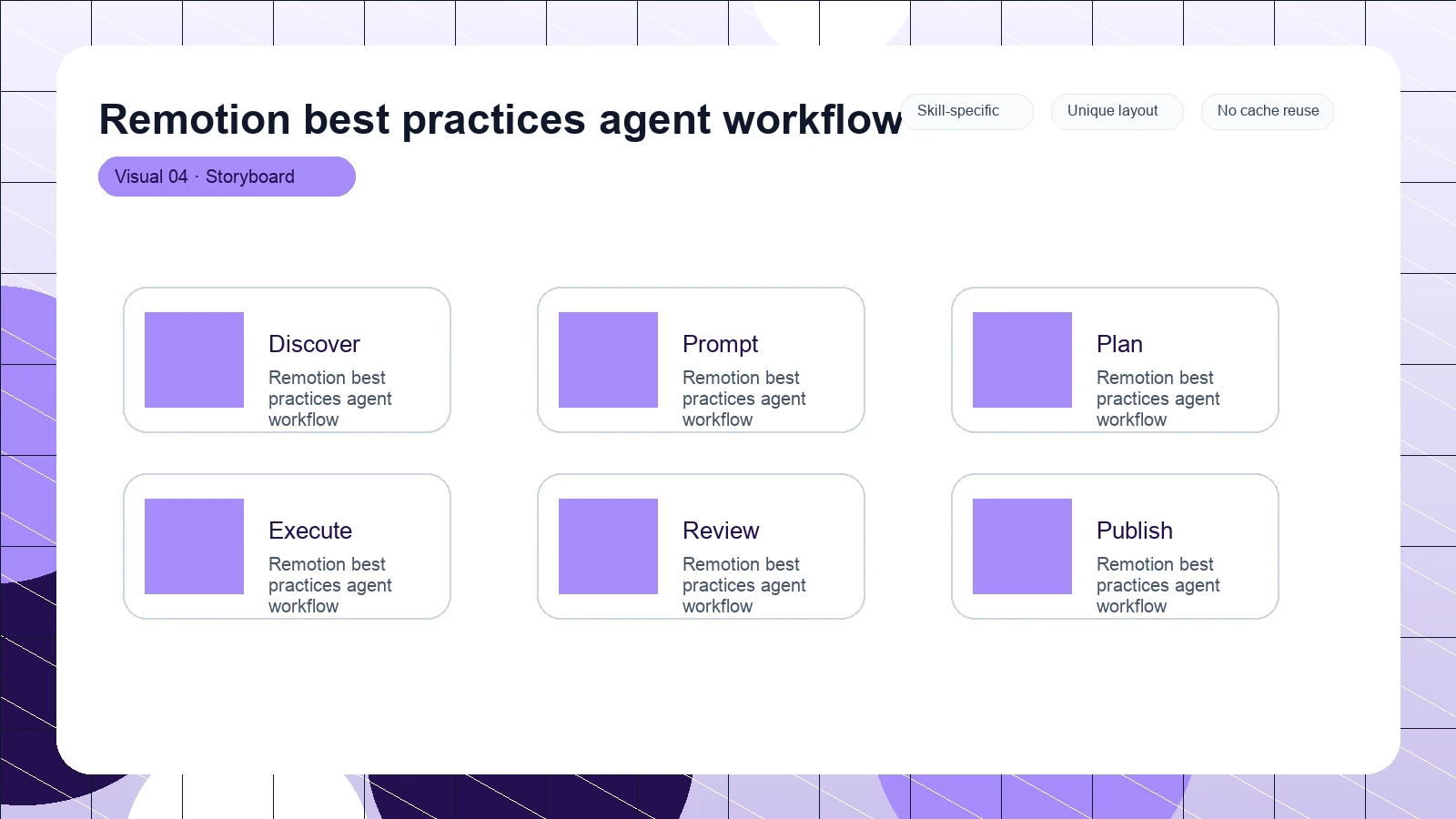Open the Plan card thumbnail
Viewport: 1456px width, 819px height.
click(1022, 359)
